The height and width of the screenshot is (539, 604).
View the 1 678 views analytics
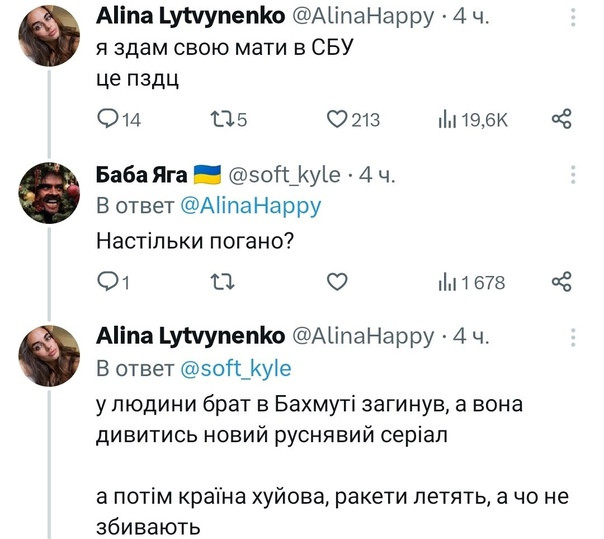(x=446, y=282)
